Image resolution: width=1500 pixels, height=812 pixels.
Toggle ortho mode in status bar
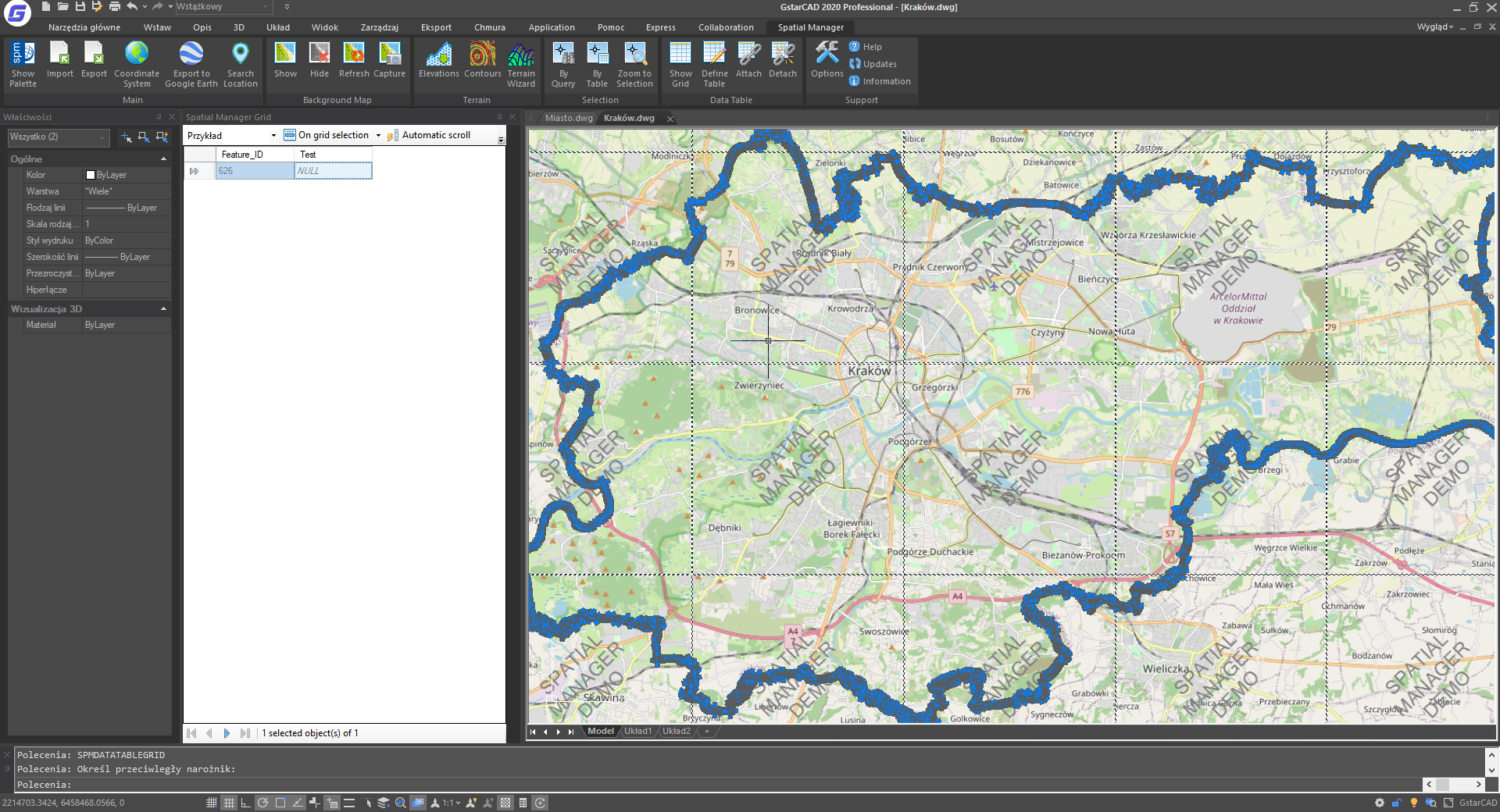246,803
